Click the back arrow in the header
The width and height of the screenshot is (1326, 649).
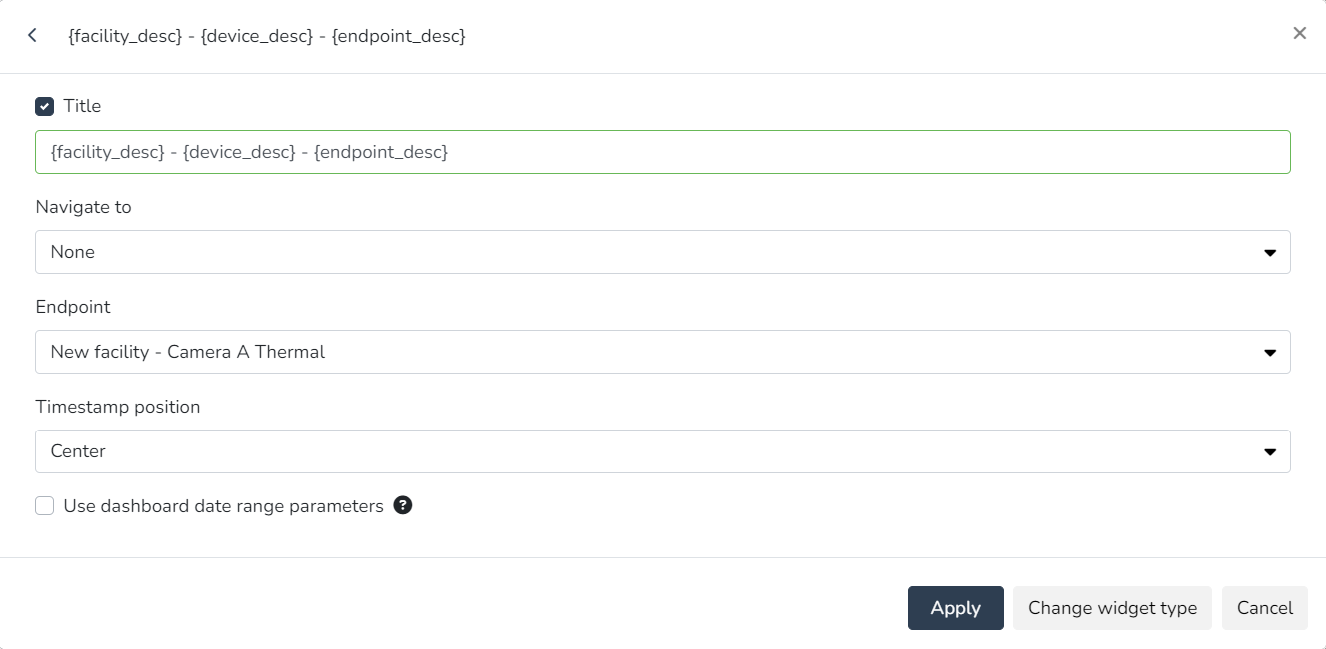point(32,36)
